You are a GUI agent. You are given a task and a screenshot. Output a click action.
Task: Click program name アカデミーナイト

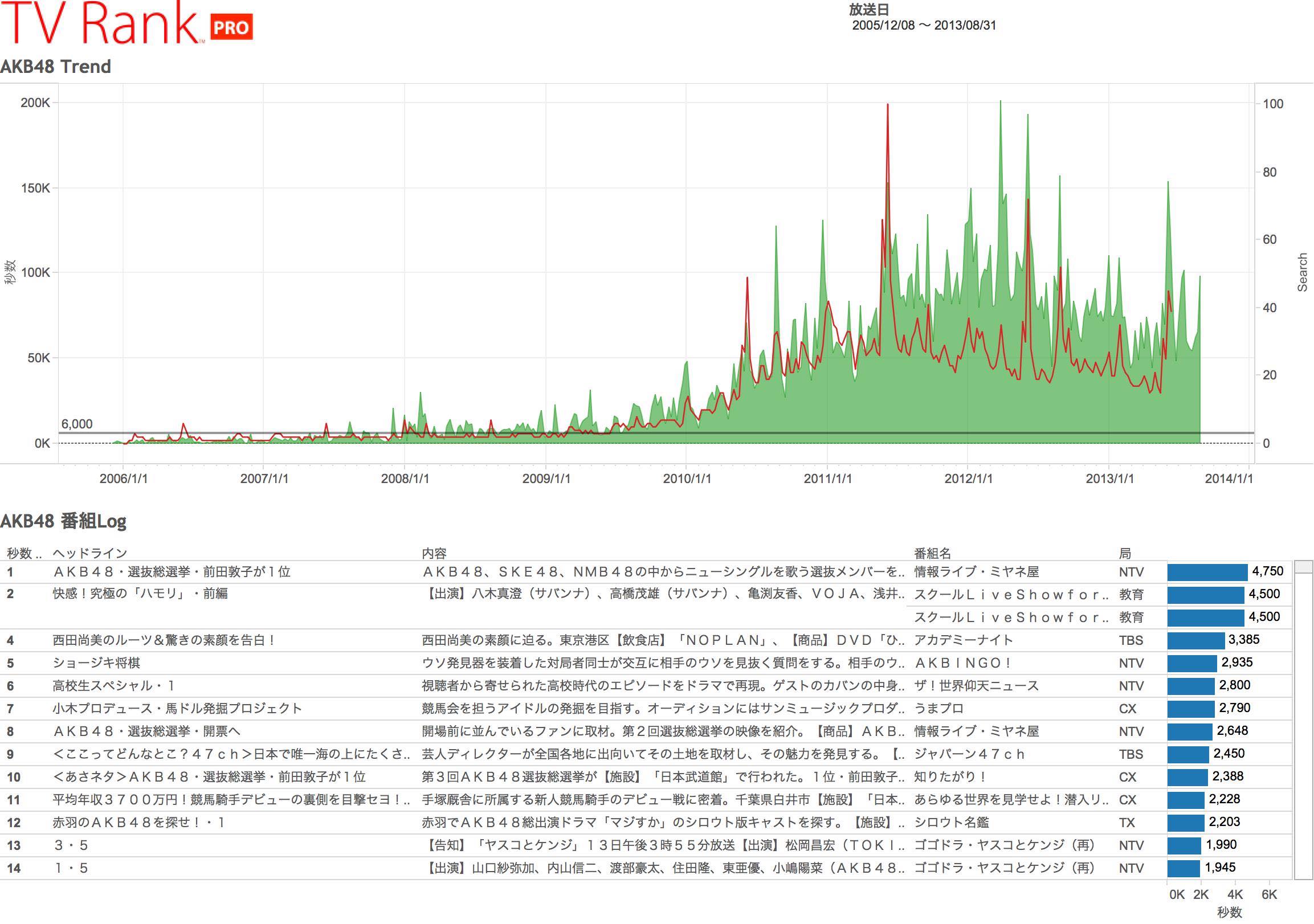[964, 640]
